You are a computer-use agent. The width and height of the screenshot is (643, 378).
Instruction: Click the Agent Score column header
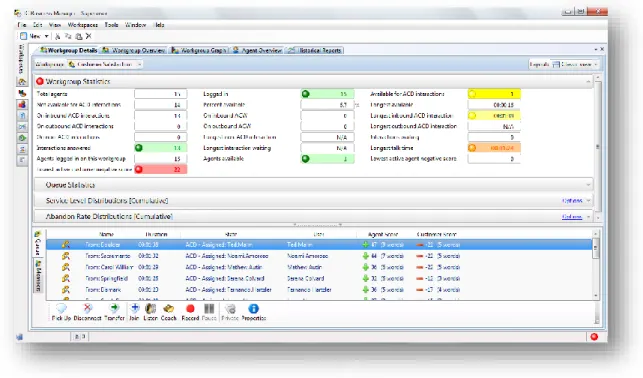[x=383, y=234]
